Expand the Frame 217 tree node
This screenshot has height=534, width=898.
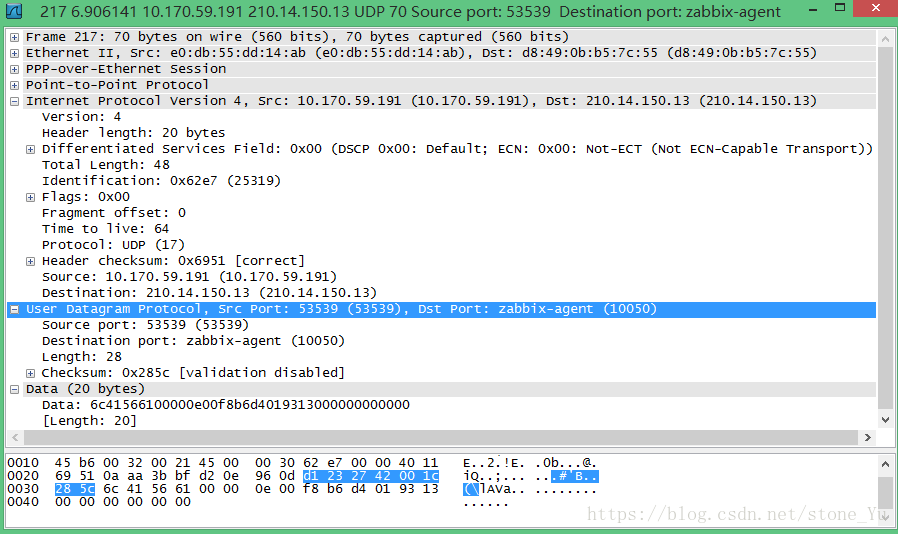pyautogui.click(x=15, y=37)
